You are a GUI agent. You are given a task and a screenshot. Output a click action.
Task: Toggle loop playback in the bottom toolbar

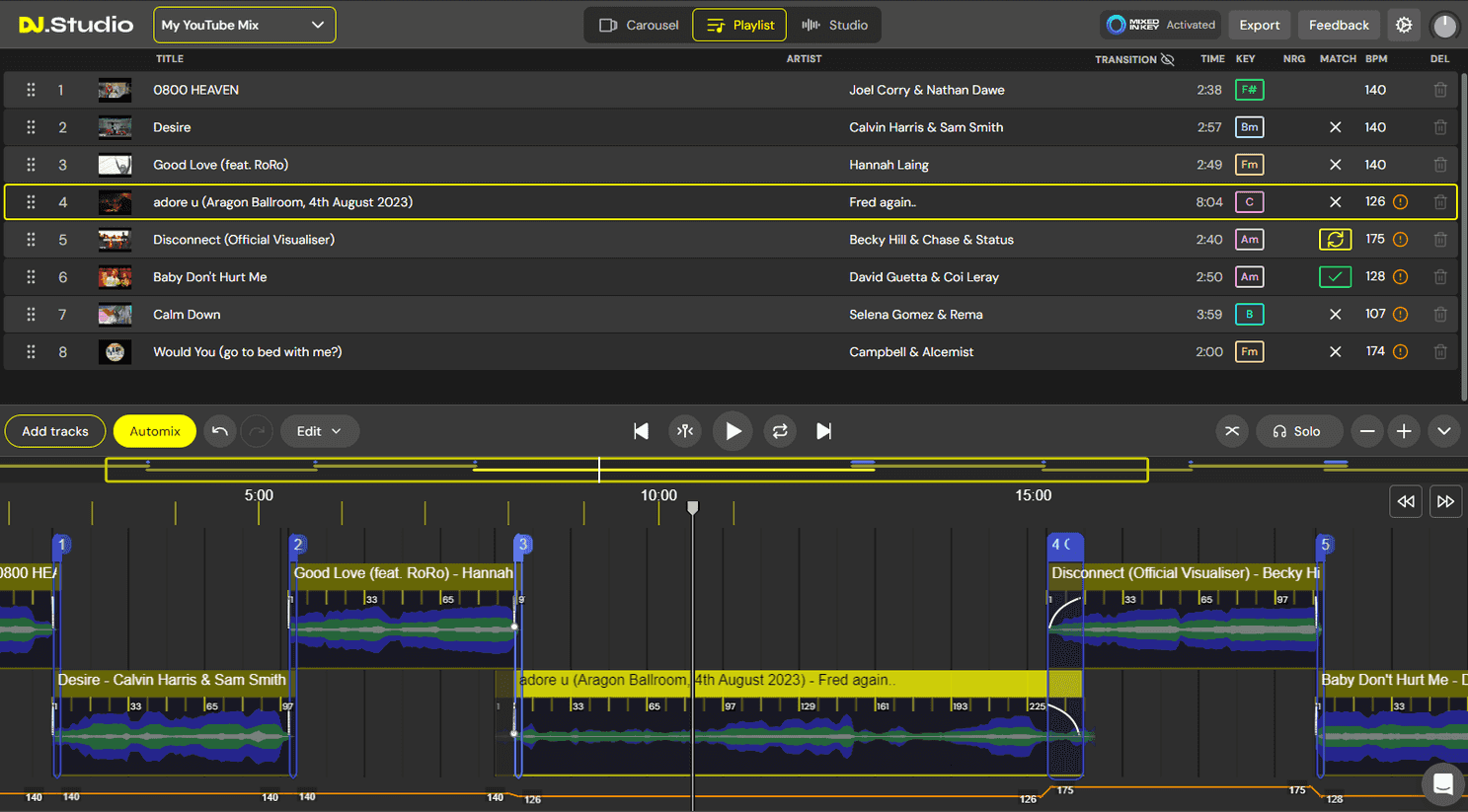tap(780, 431)
